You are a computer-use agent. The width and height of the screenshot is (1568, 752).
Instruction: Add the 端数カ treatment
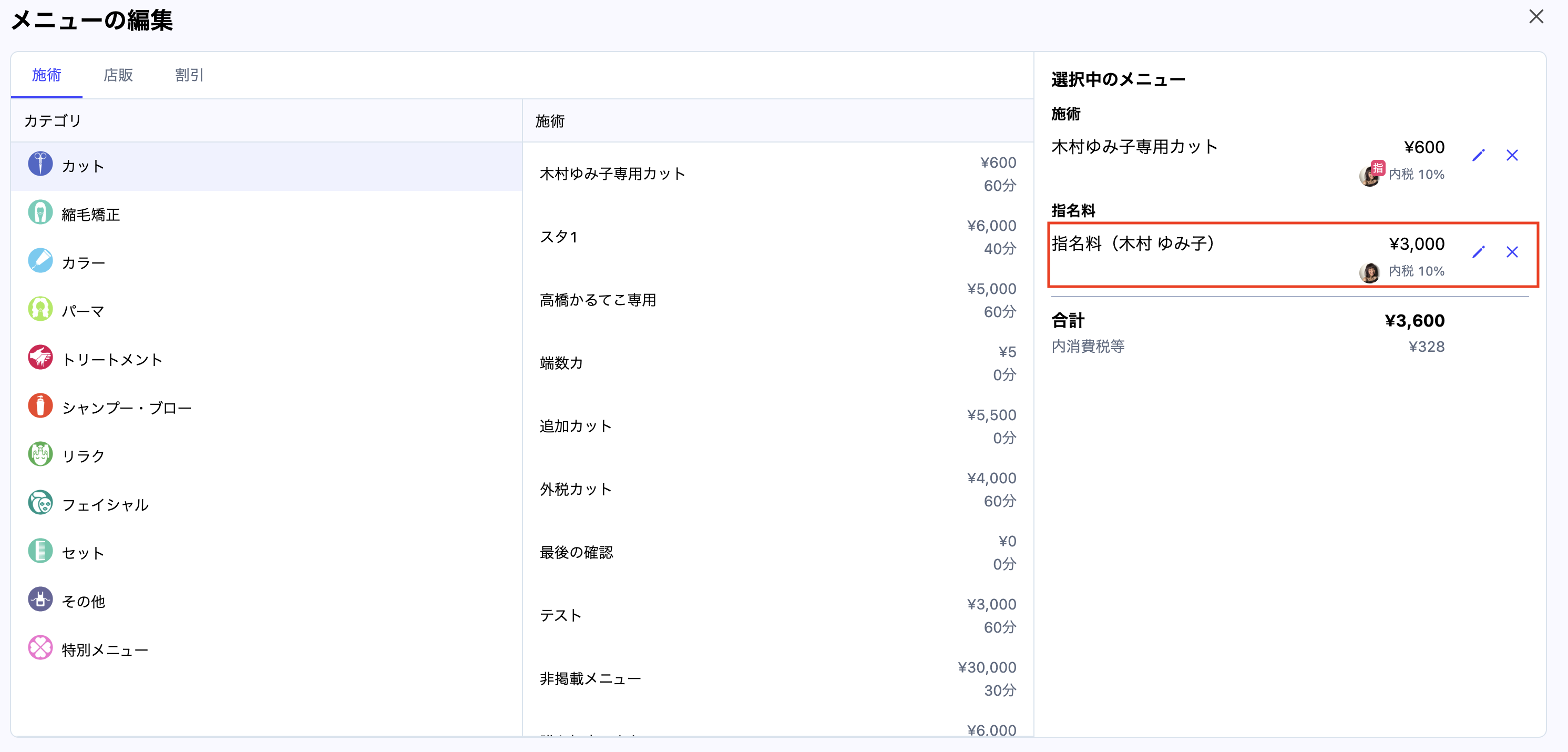point(778,363)
